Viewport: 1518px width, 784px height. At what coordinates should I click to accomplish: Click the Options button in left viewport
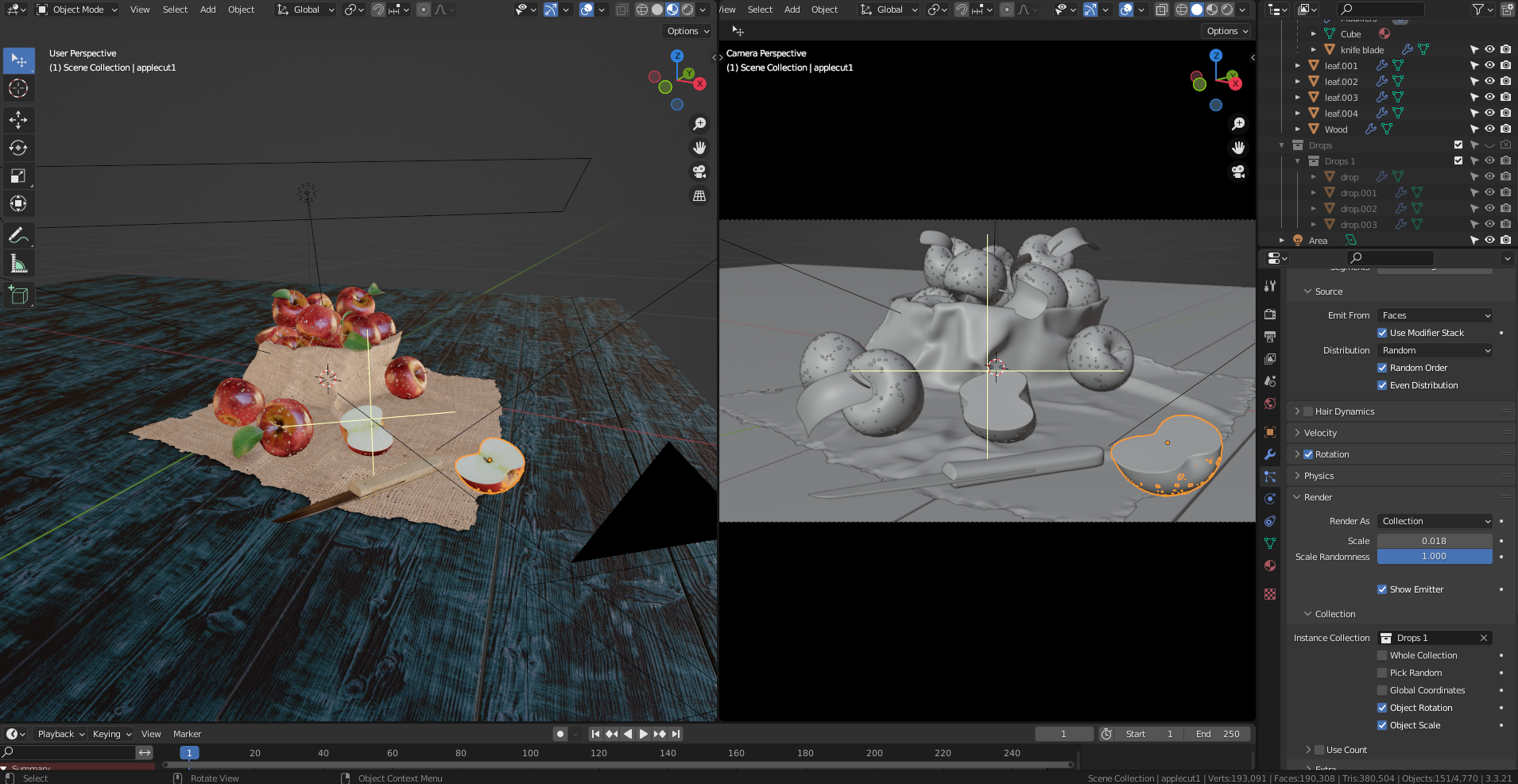click(x=687, y=31)
